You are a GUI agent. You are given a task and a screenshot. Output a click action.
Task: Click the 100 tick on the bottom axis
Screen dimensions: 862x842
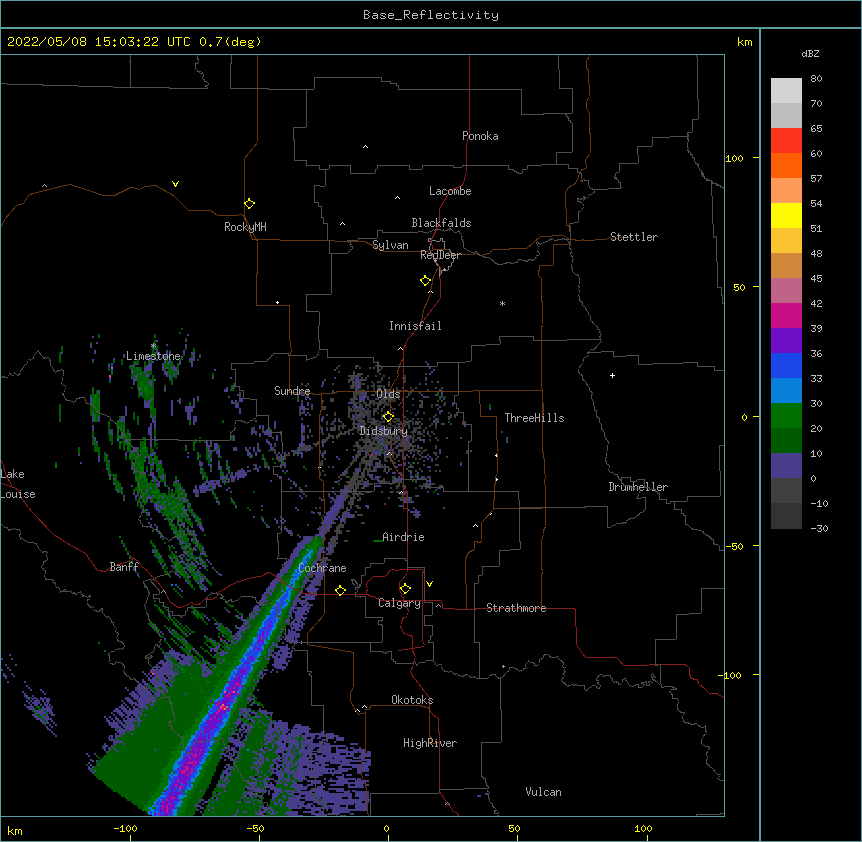pos(643,828)
